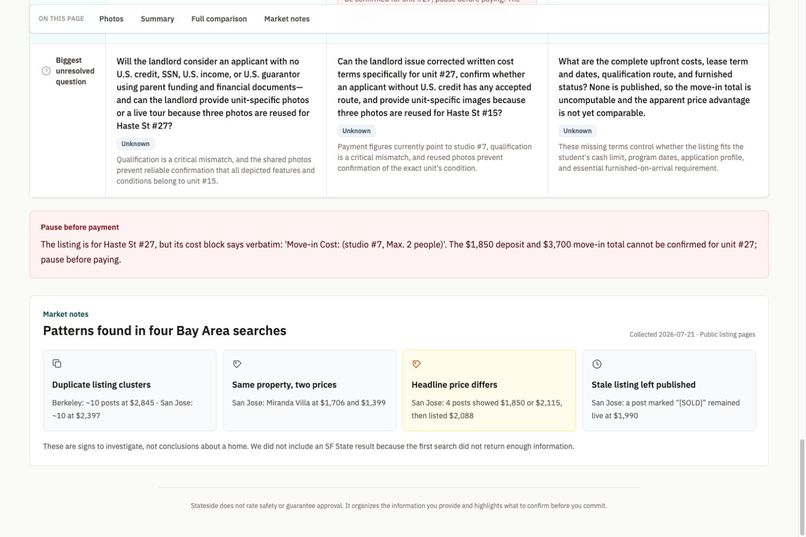Select the Same property, two prices heading

284,384
